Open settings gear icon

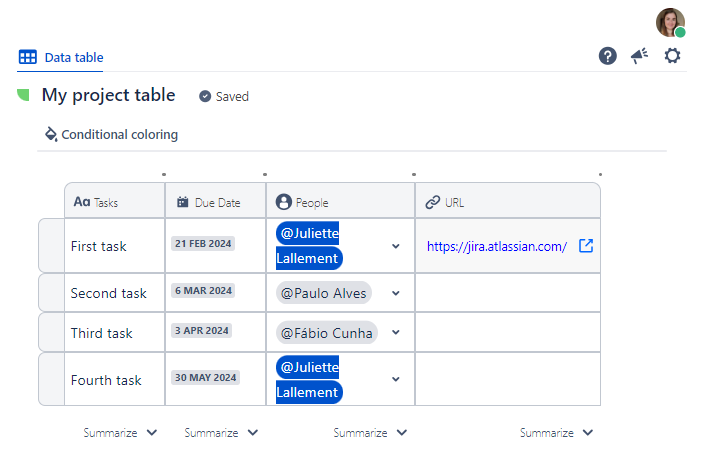click(x=673, y=56)
